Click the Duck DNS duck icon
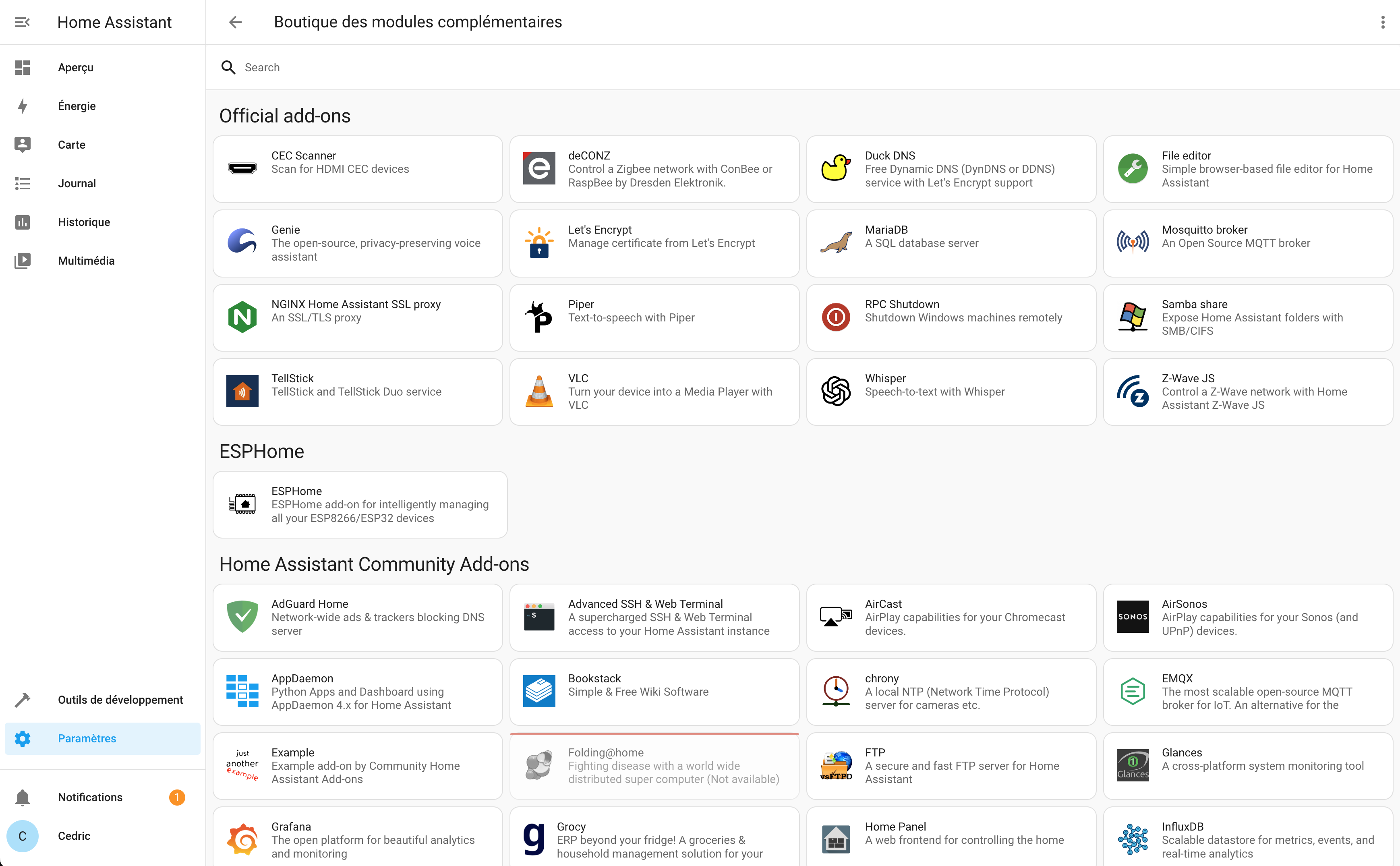The image size is (1400, 866). (835, 168)
